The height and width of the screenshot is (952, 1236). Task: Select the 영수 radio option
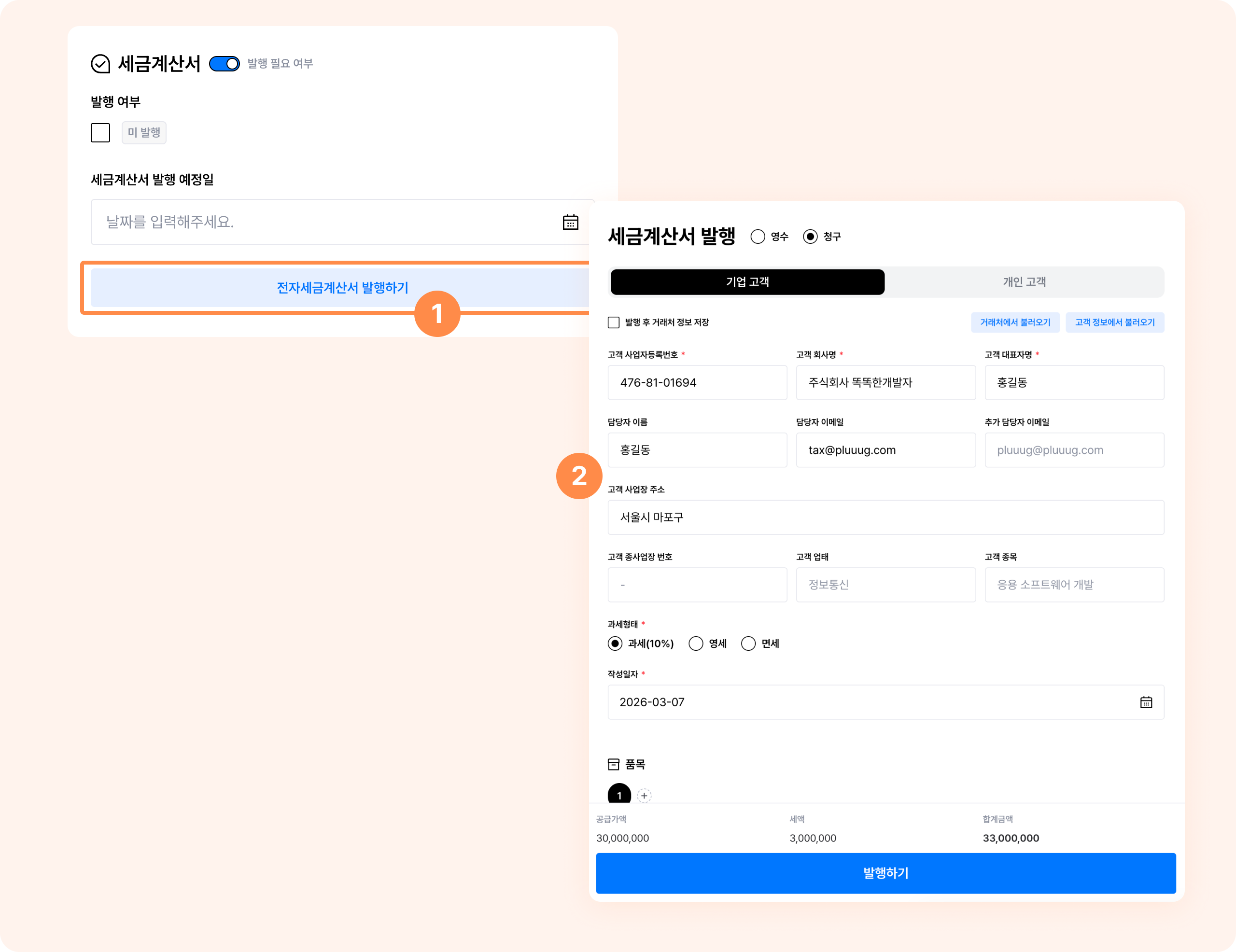click(x=758, y=237)
